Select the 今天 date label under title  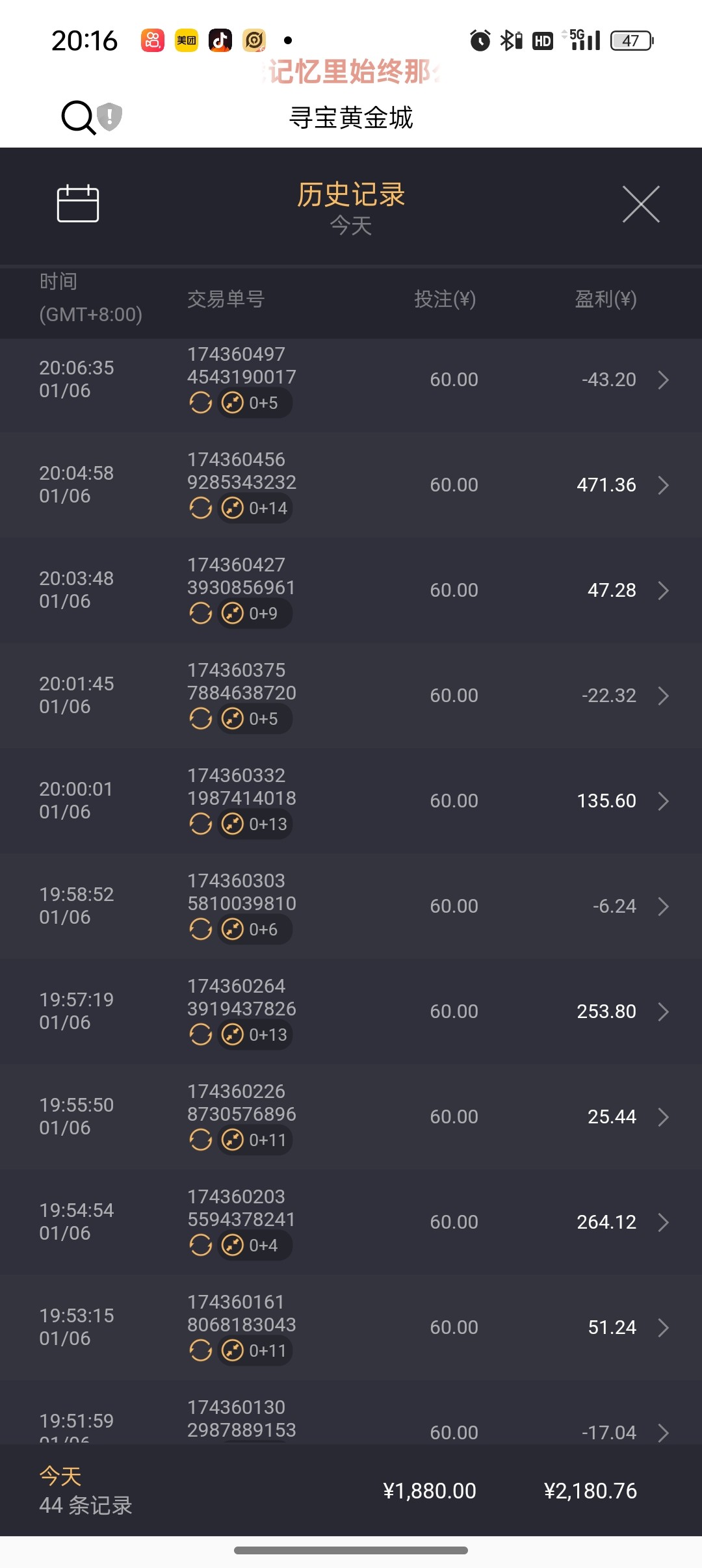click(351, 226)
